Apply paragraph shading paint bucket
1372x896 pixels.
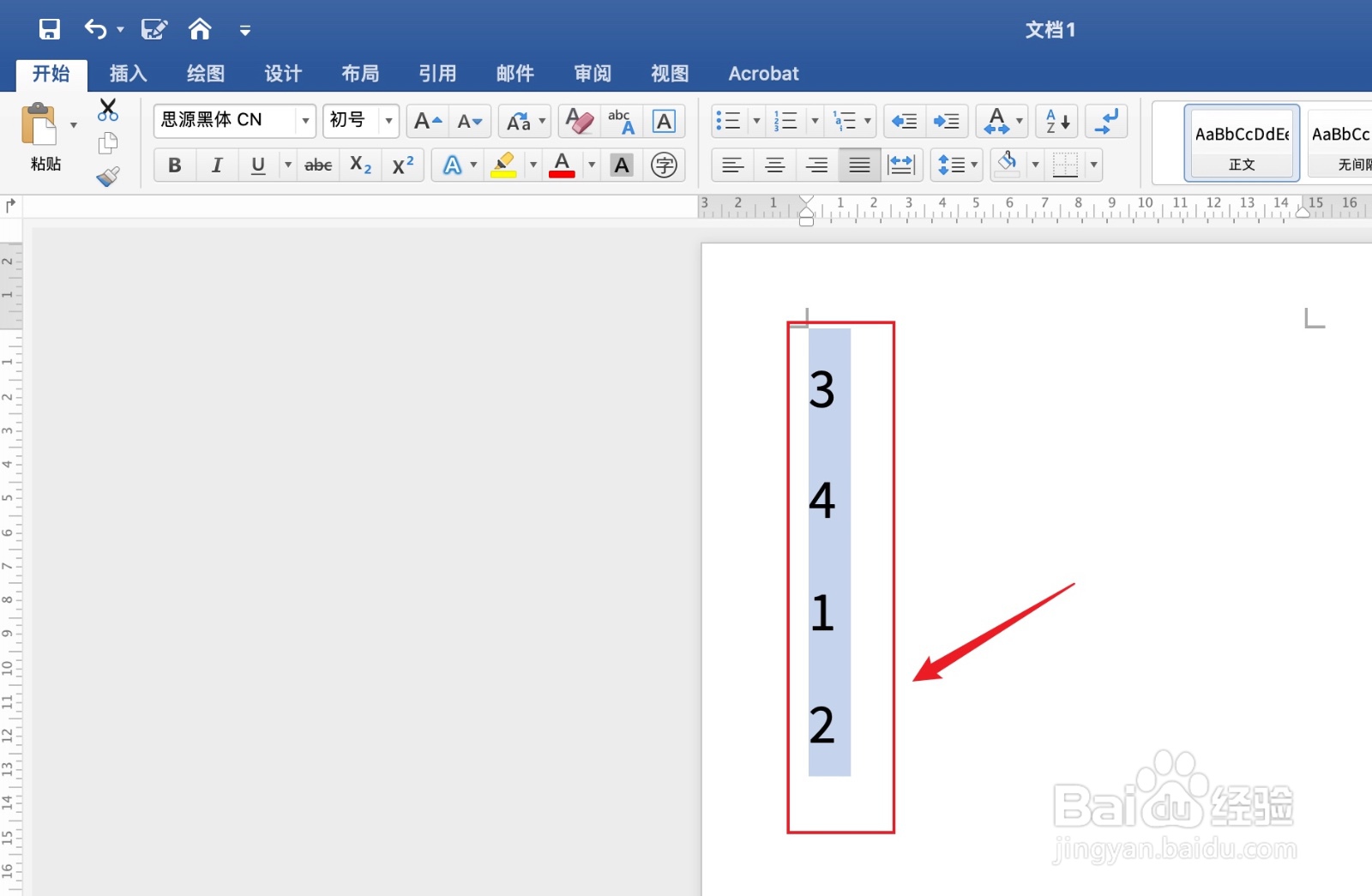pos(1008,165)
